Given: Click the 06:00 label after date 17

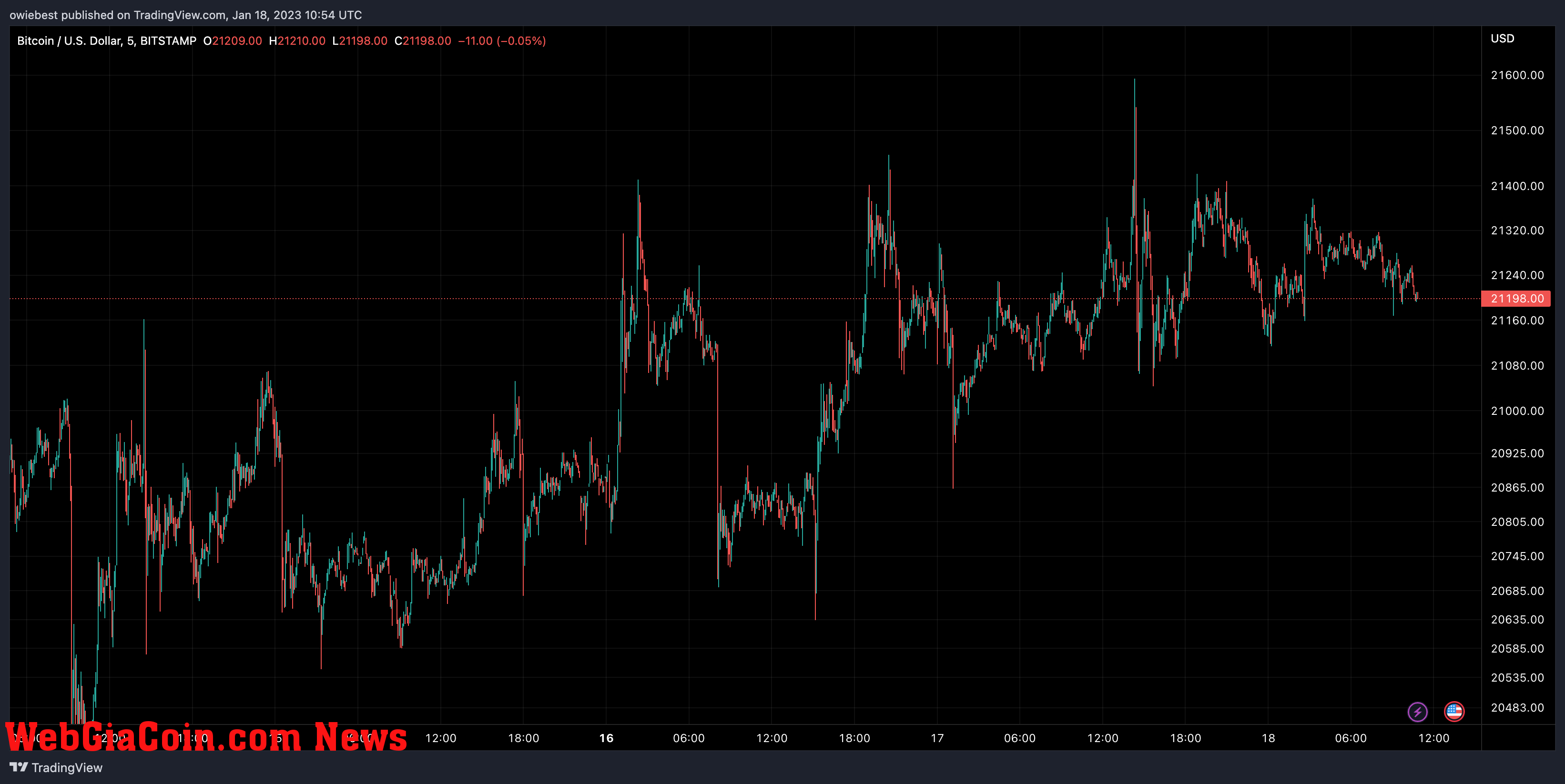Looking at the screenshot, I should 1020,738.
